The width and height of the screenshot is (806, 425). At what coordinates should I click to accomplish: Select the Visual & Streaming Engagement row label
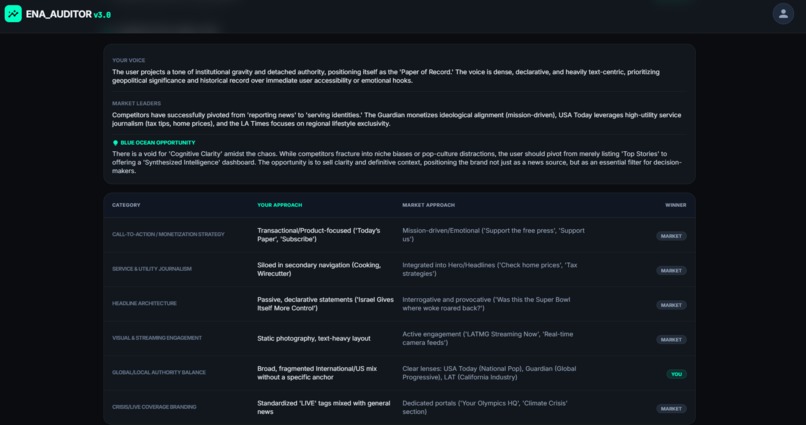click(x=157, y=338)
